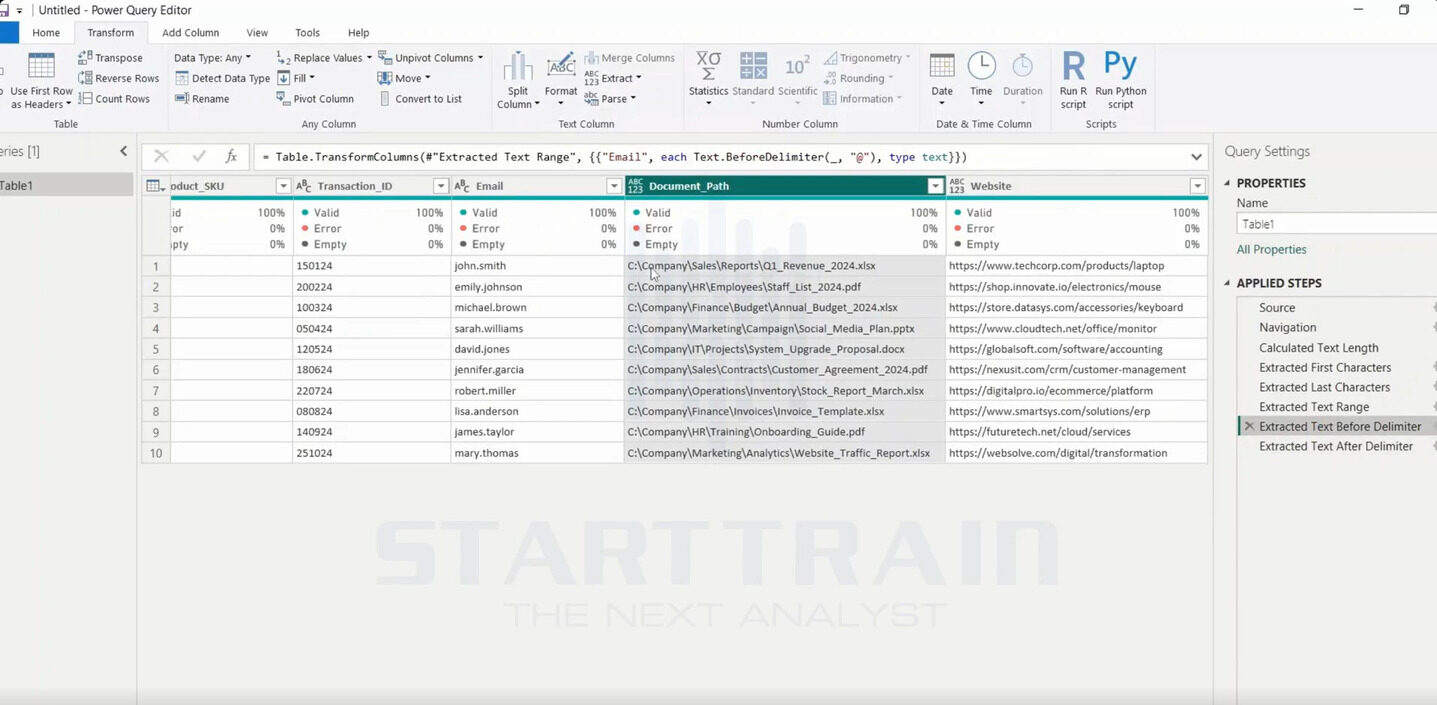Open the Document_Path column filter dropdown
Image resolution: width=1437 pixels, height=705 pixels.
[935, 186]
